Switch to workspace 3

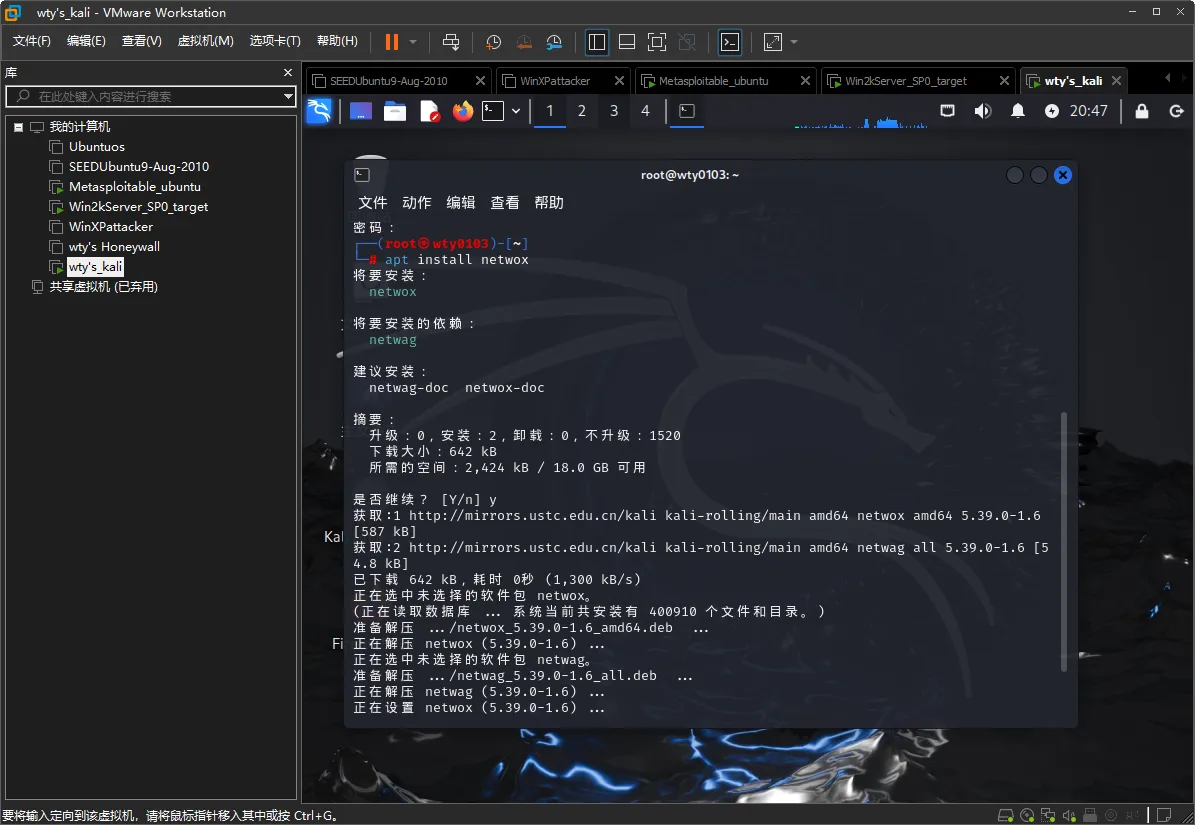click(x=614, y=111)
